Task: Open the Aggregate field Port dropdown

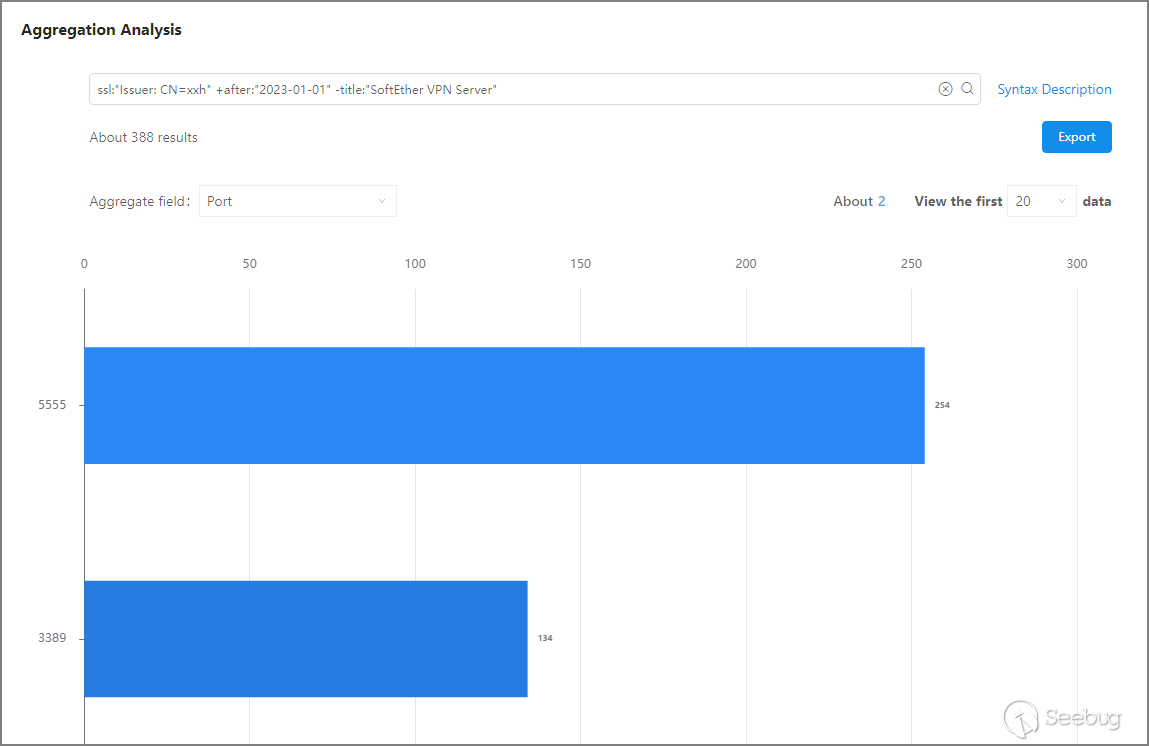Action: [x=297, y=201]
